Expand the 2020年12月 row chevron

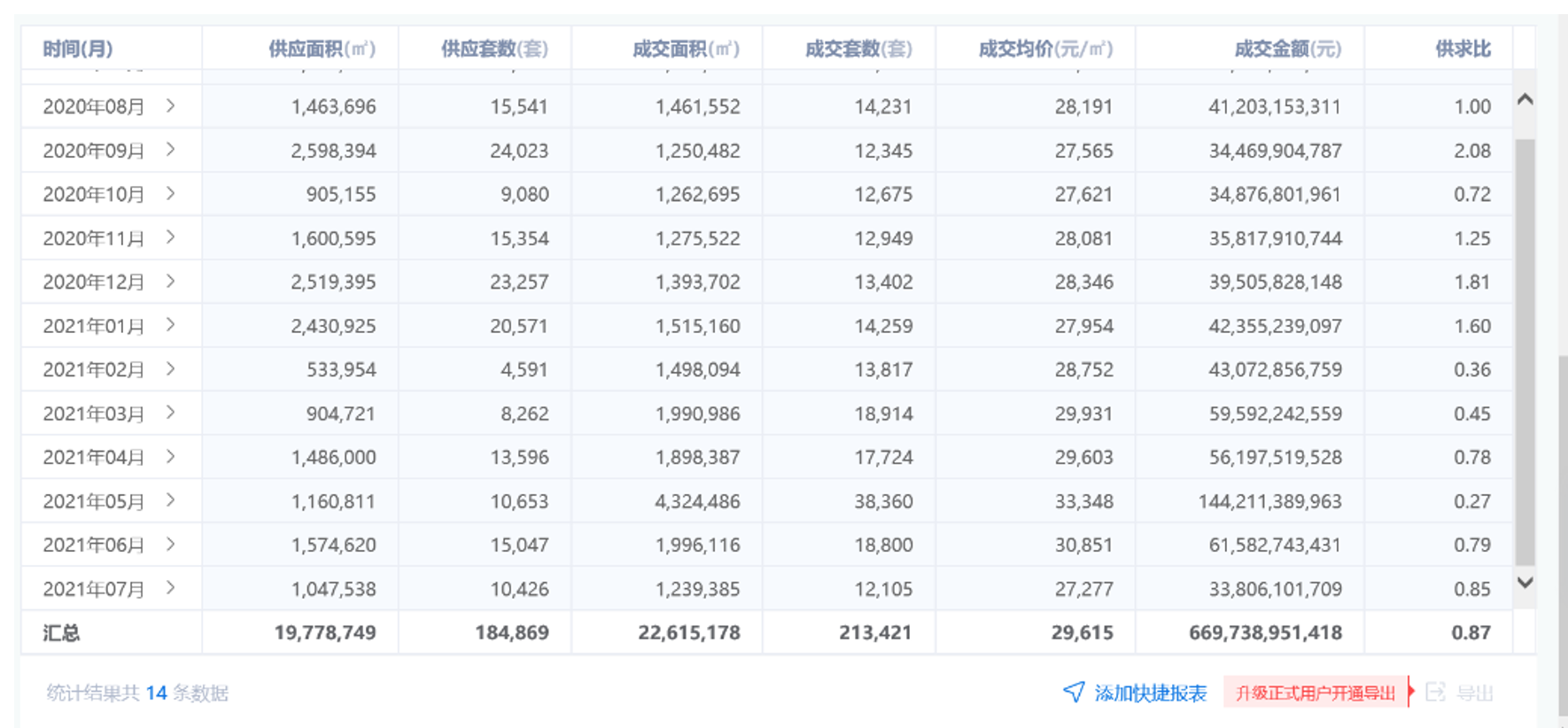coord(171,282)
